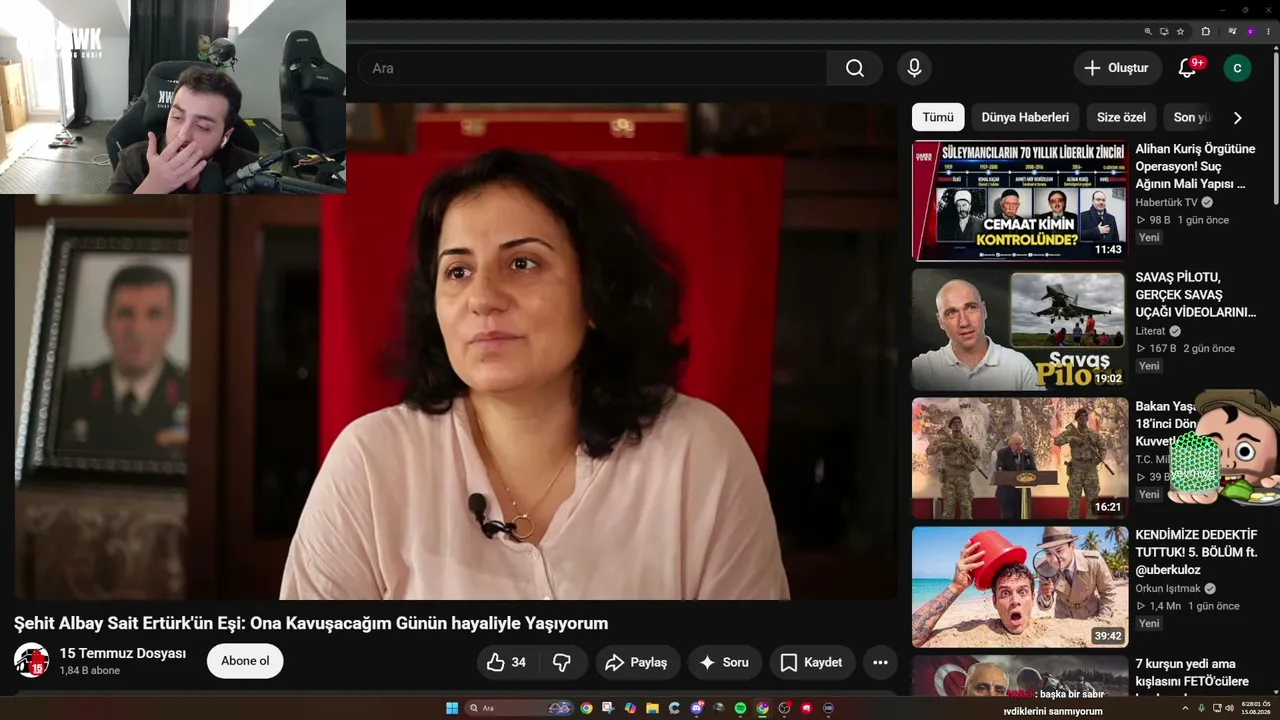Image resolution: width=1280 pixels, height=720 pixels.
Task: Open the Chrome extensions puzzle icon
Action: [x=1206, y=32]
